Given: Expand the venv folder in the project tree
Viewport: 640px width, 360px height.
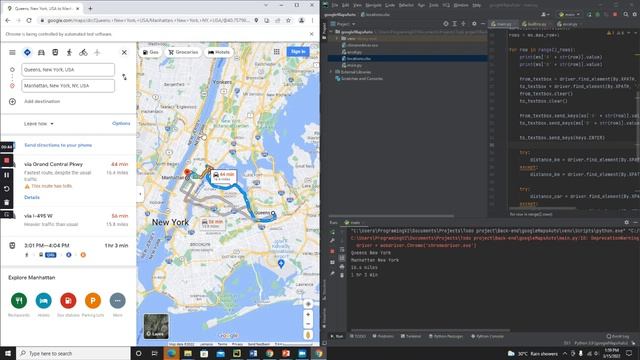Looking at the screenshot, I should pos(337,38).
